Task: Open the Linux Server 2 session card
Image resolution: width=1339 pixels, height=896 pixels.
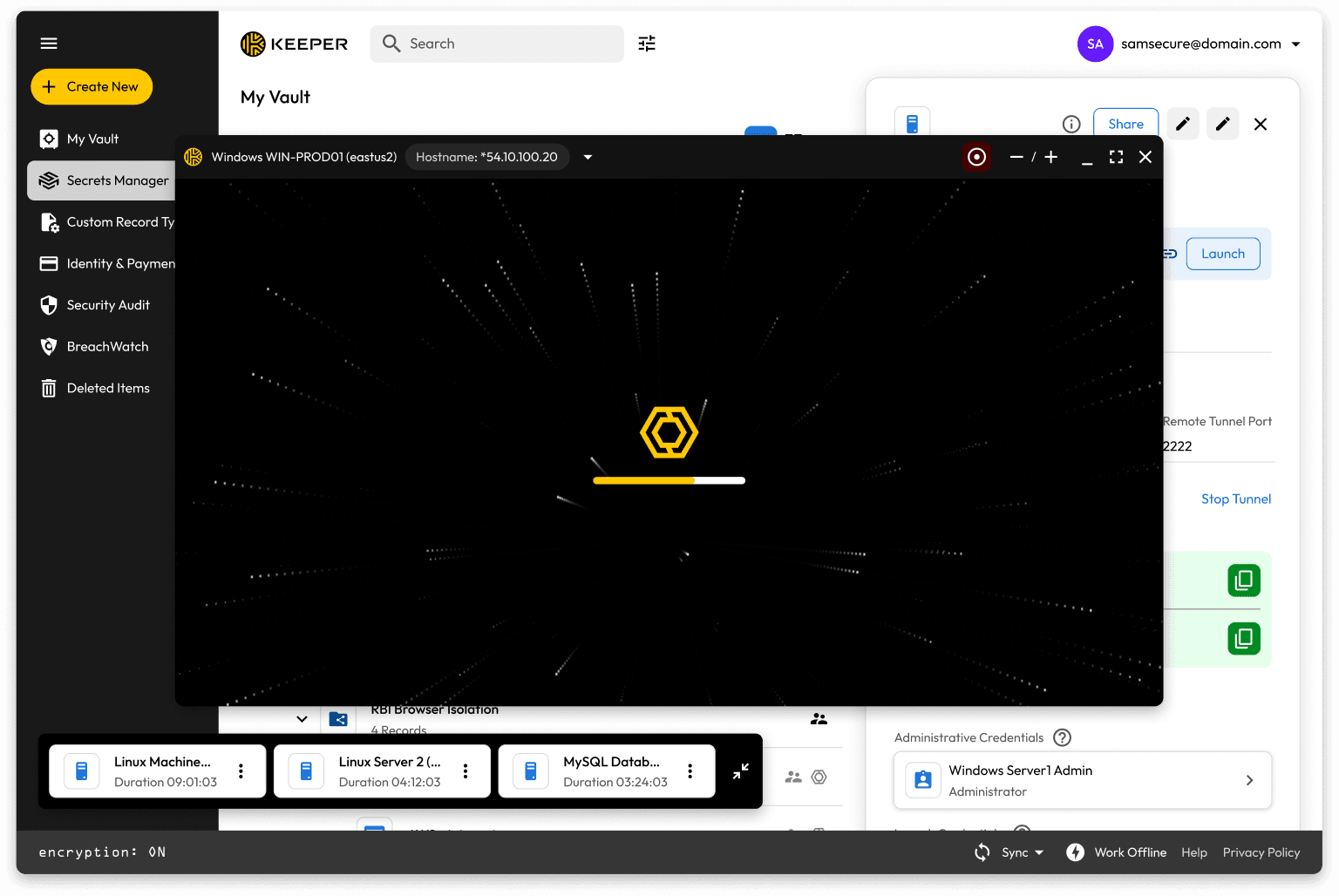Action: (x=382, y=771)
